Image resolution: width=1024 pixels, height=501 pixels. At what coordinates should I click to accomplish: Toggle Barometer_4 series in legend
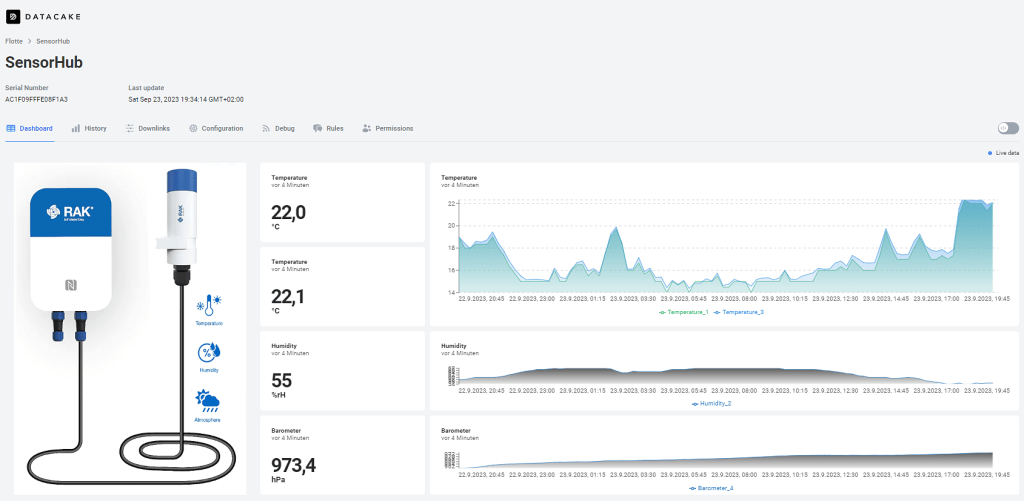coord(712,488)
